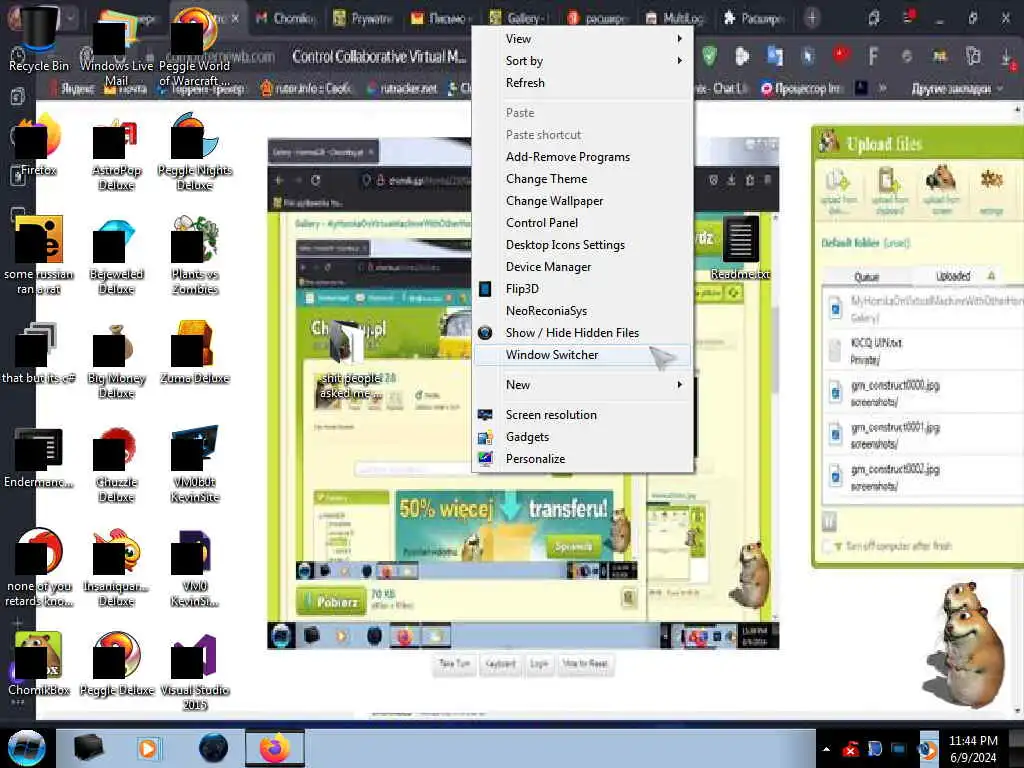Select Big Money Deluxe desktop icon
Image resolution: width=1024 pixels, height=768 pixels.
(116, 360)
